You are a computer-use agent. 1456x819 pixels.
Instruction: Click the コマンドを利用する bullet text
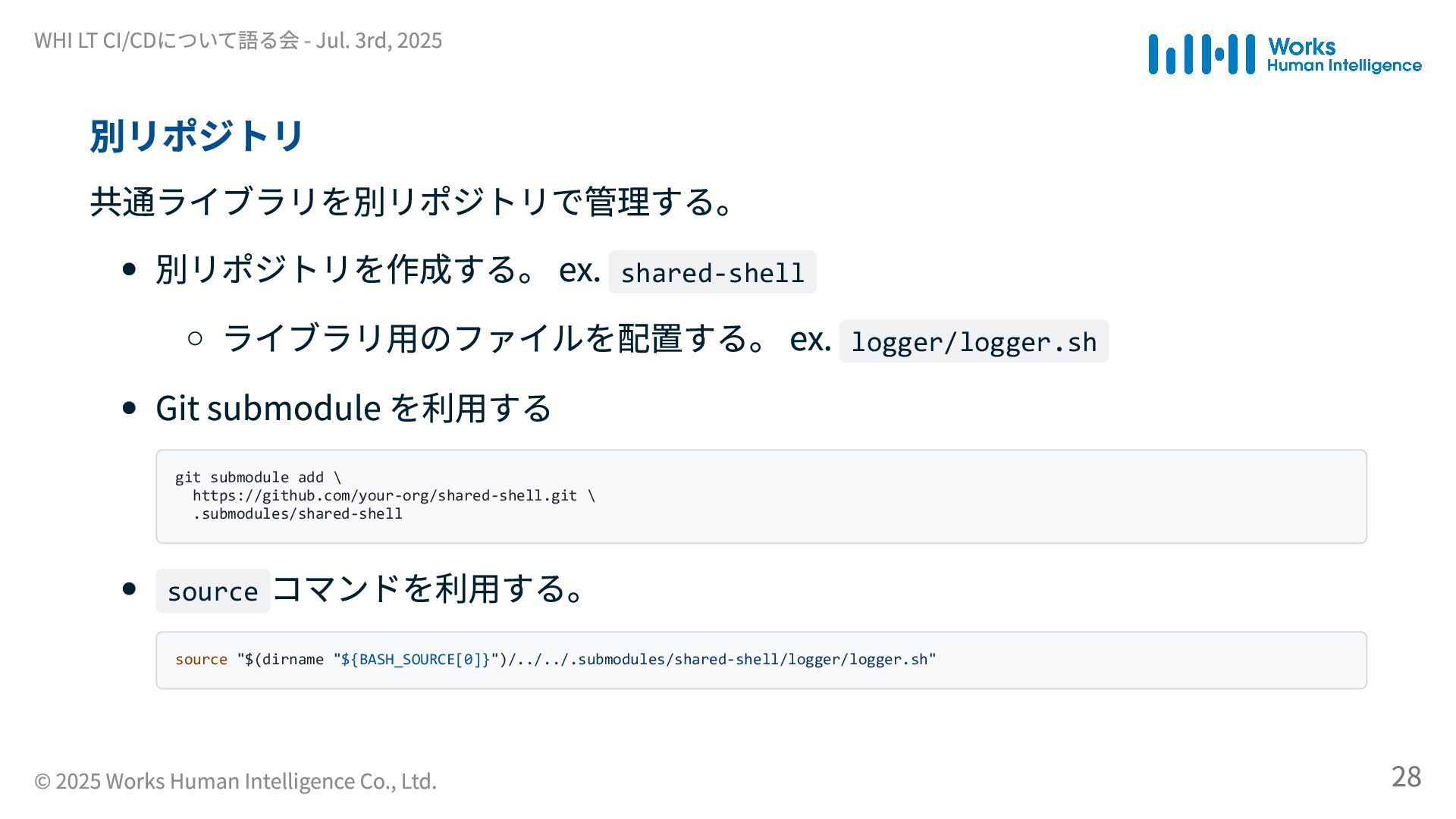429,588
